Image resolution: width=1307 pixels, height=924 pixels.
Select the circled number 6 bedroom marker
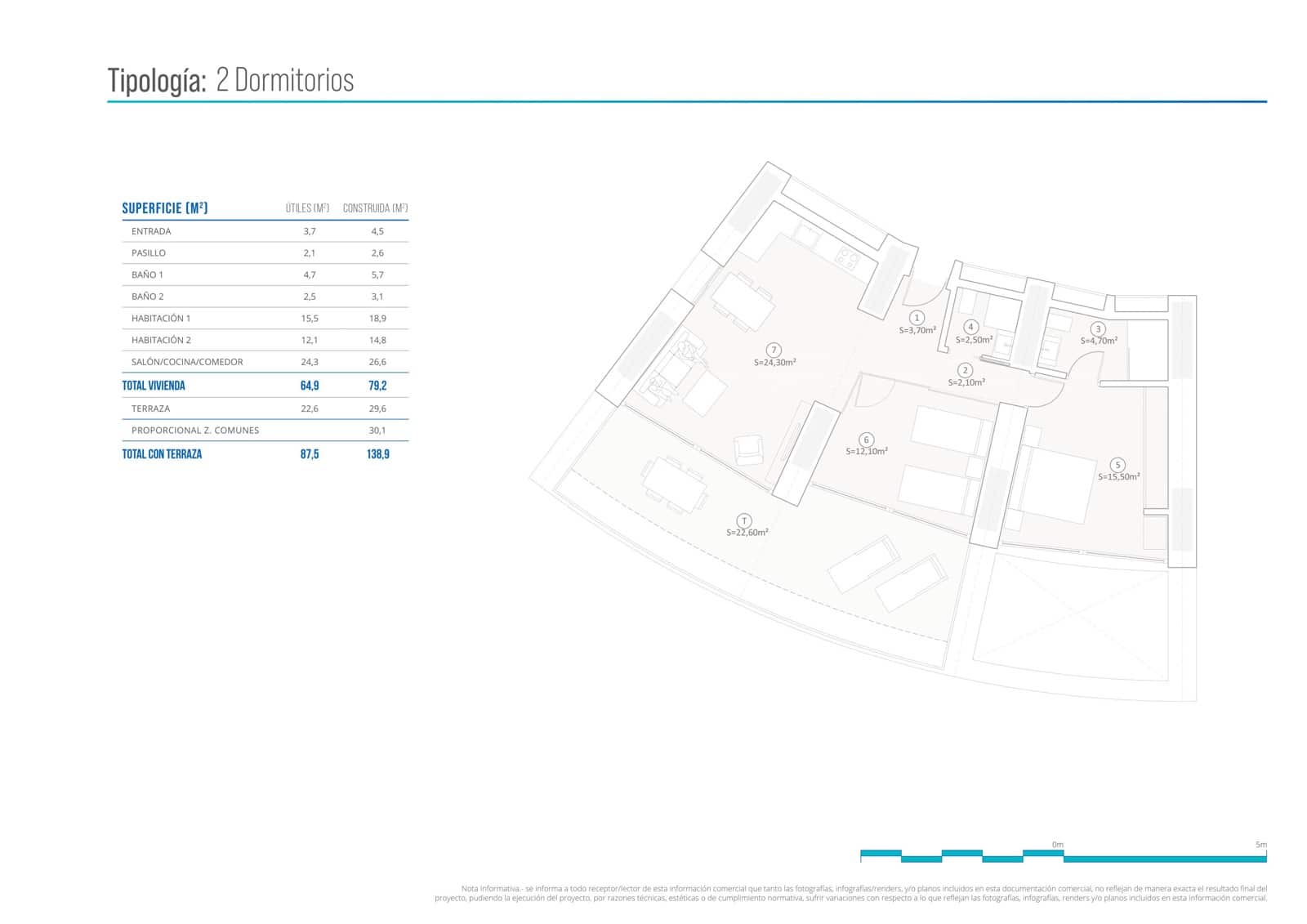(x=866, y=440)
